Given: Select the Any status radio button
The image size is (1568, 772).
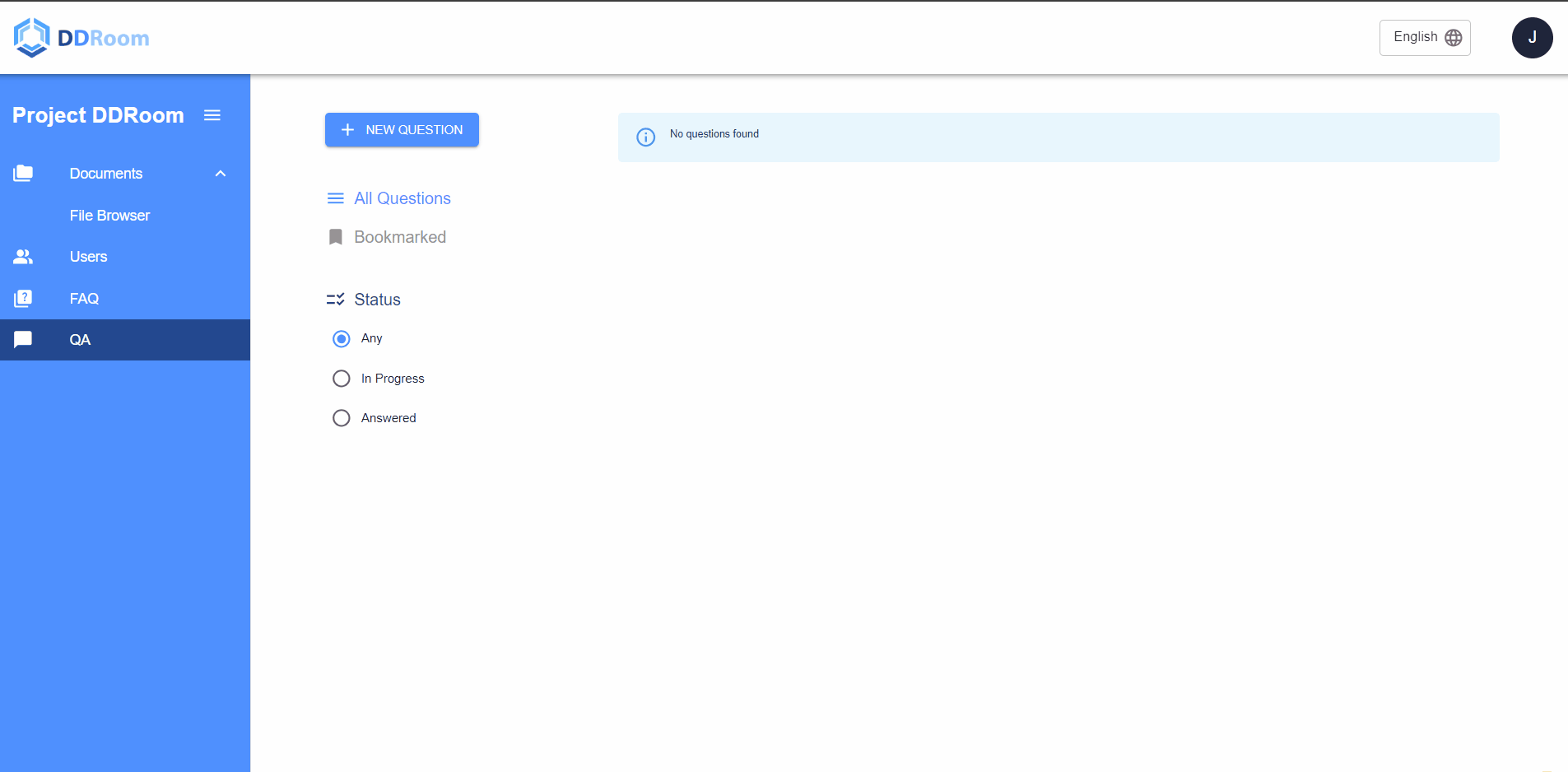Looking at the screenshot, I should (x=342, y=339).
